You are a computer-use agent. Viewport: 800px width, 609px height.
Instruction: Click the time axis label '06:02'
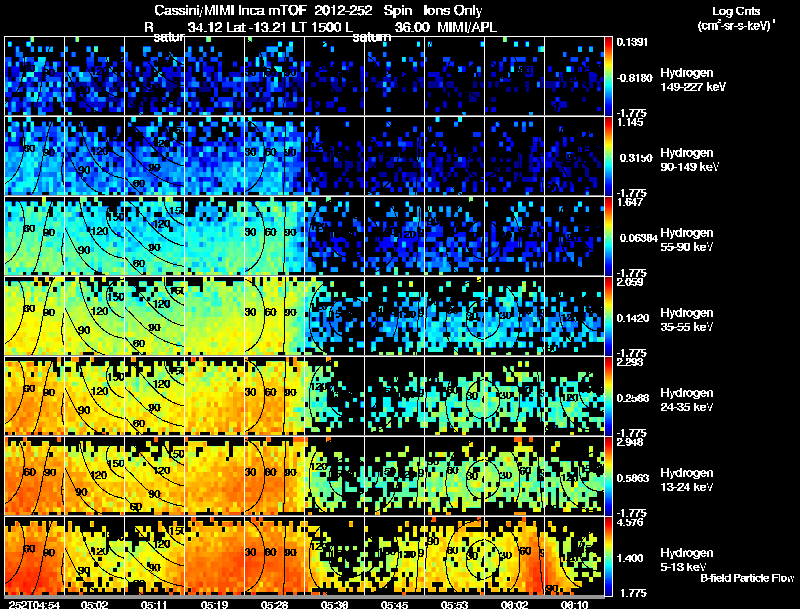(514, 604)
